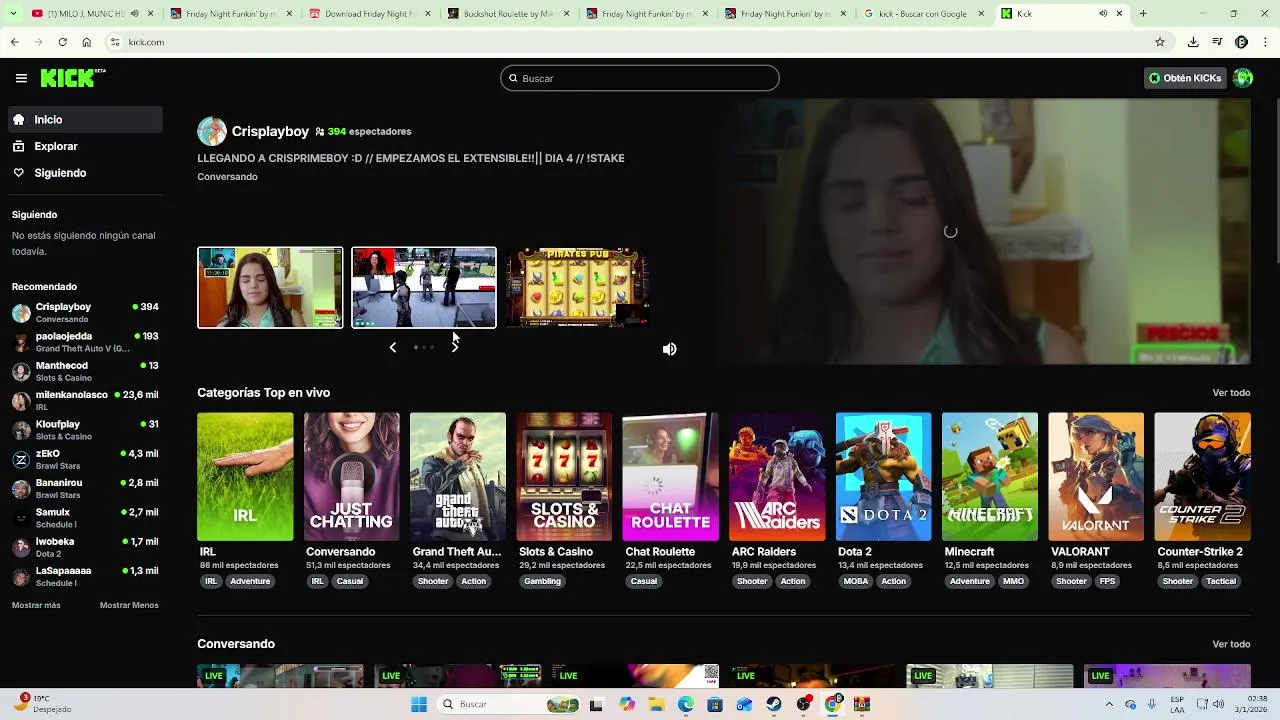
Task: Open the Chat Roulette category card
Action: pos(670,477)
